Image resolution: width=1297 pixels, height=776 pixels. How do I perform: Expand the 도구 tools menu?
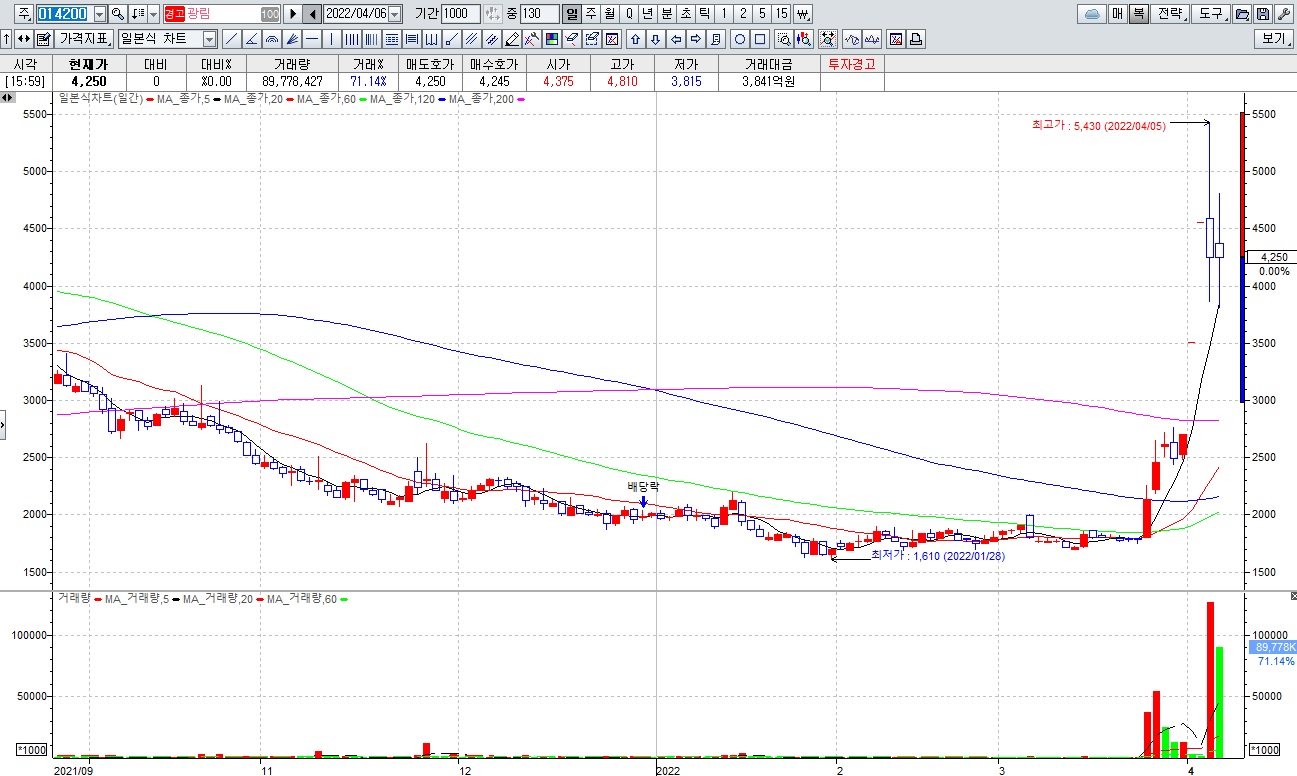click(1211, 14)
